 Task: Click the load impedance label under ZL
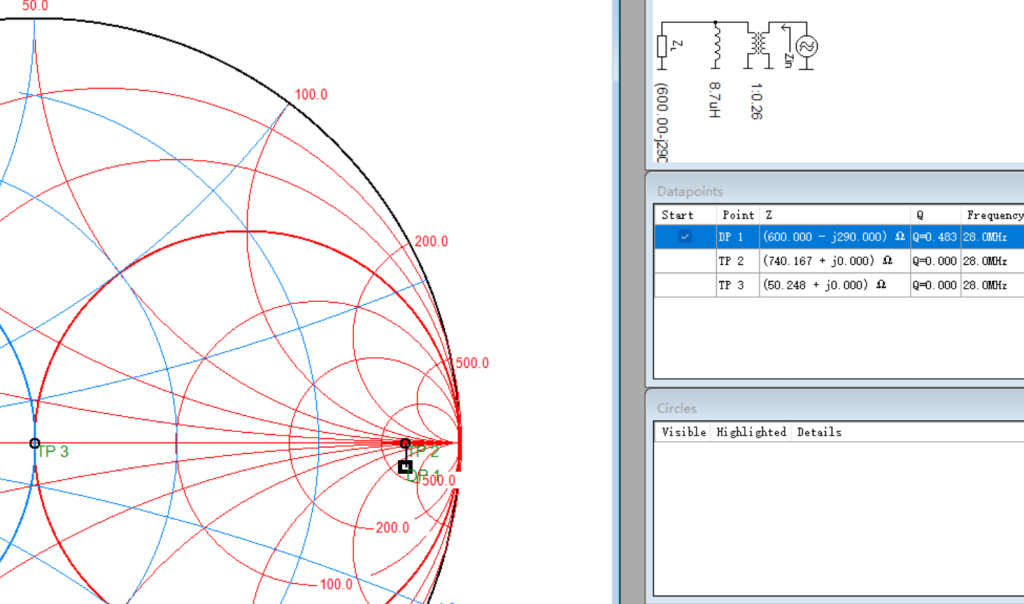point(661,122)
